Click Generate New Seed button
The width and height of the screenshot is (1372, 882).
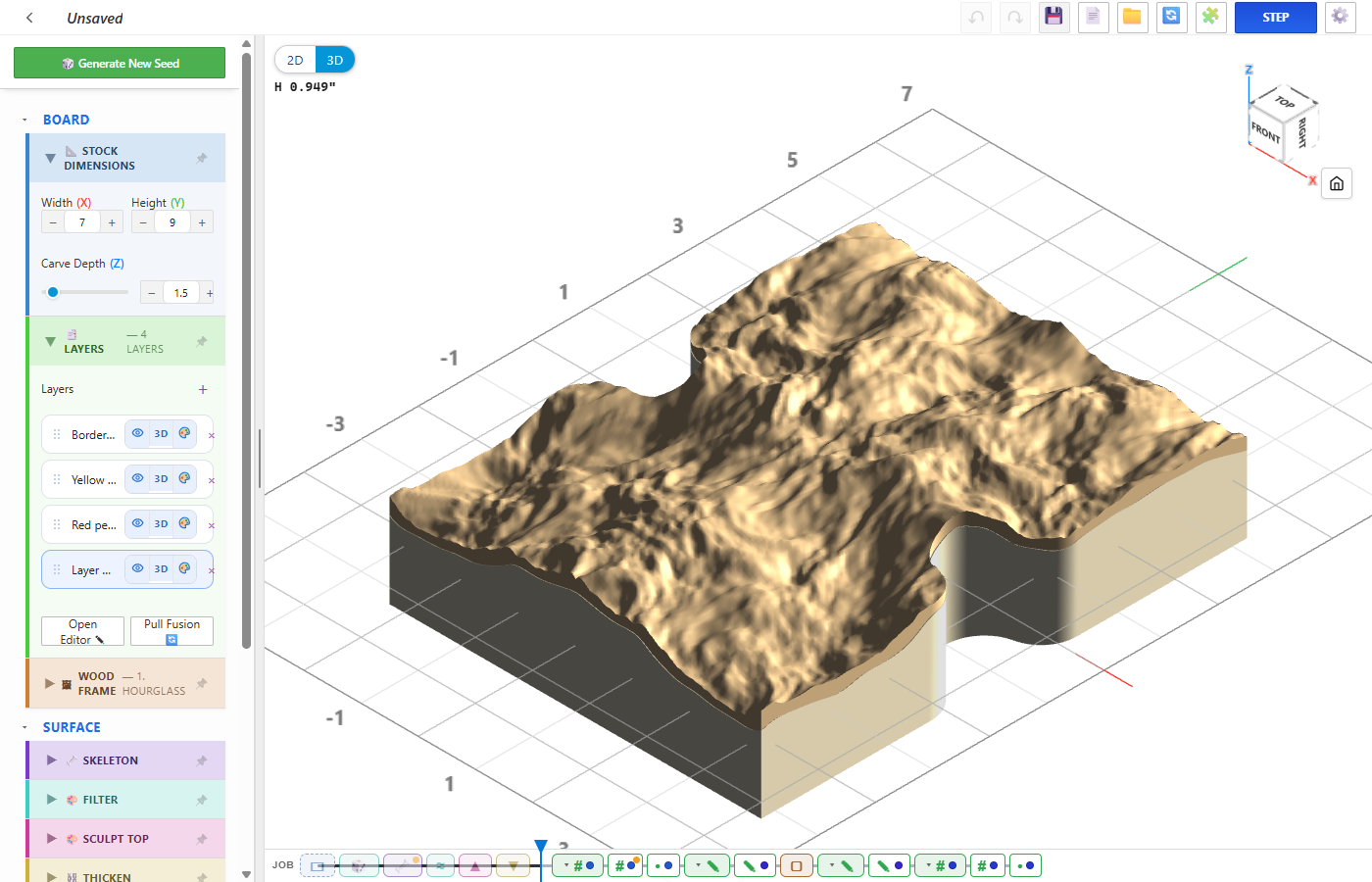click(x=120, y=63)
